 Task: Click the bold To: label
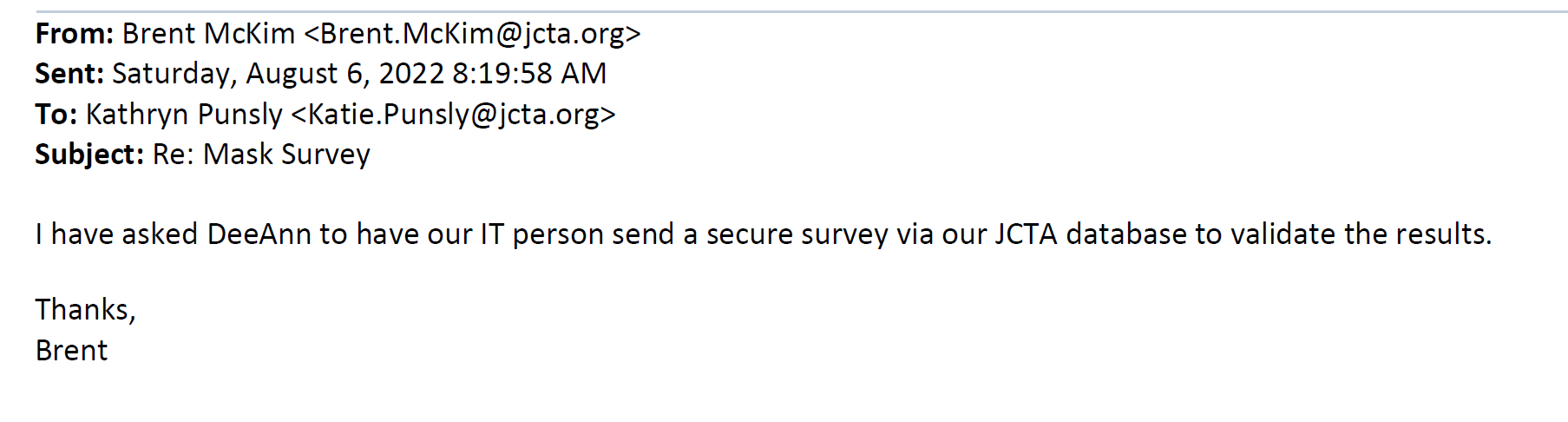point(56,115)
